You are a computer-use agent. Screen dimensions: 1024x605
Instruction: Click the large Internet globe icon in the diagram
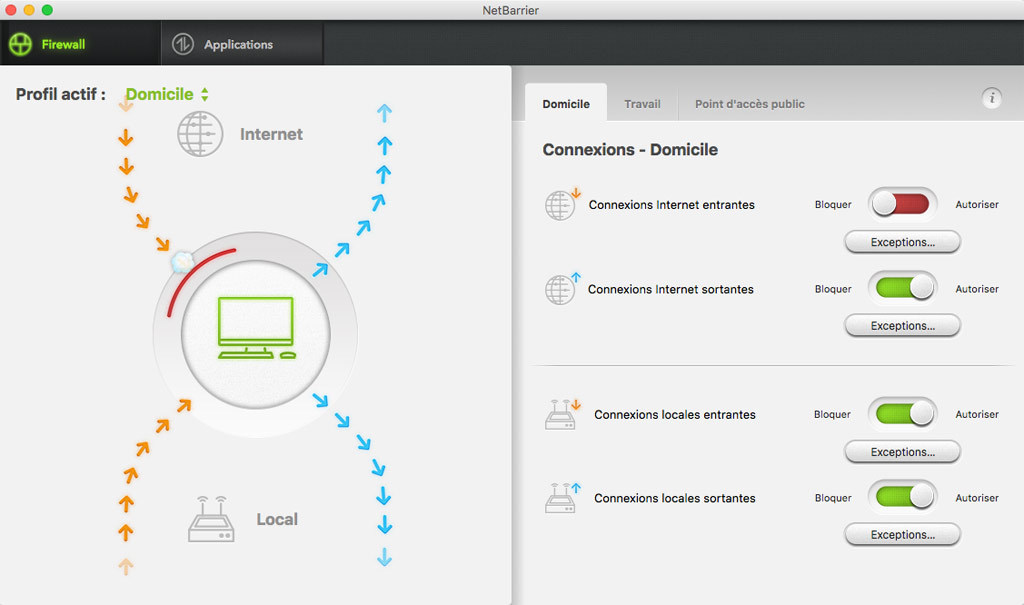click(x=200, y=134)
